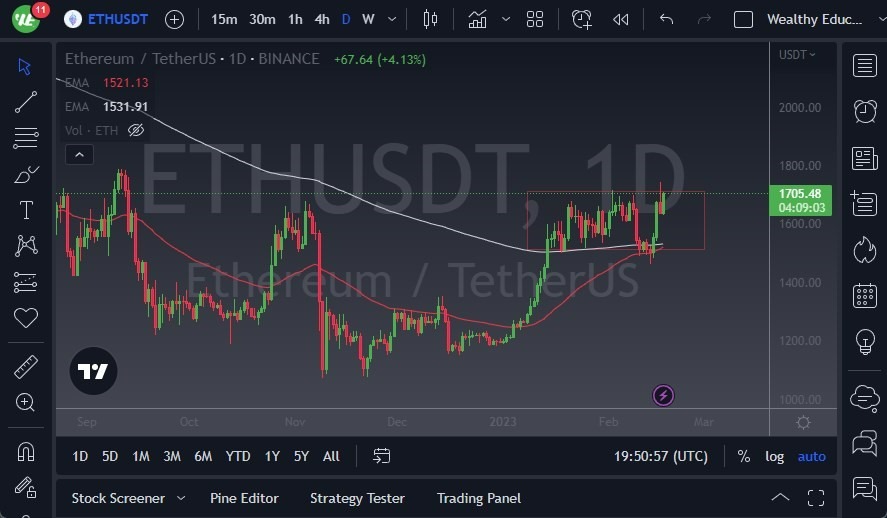
Task: Select the W weekly timeframe
Action: point(368,20)
